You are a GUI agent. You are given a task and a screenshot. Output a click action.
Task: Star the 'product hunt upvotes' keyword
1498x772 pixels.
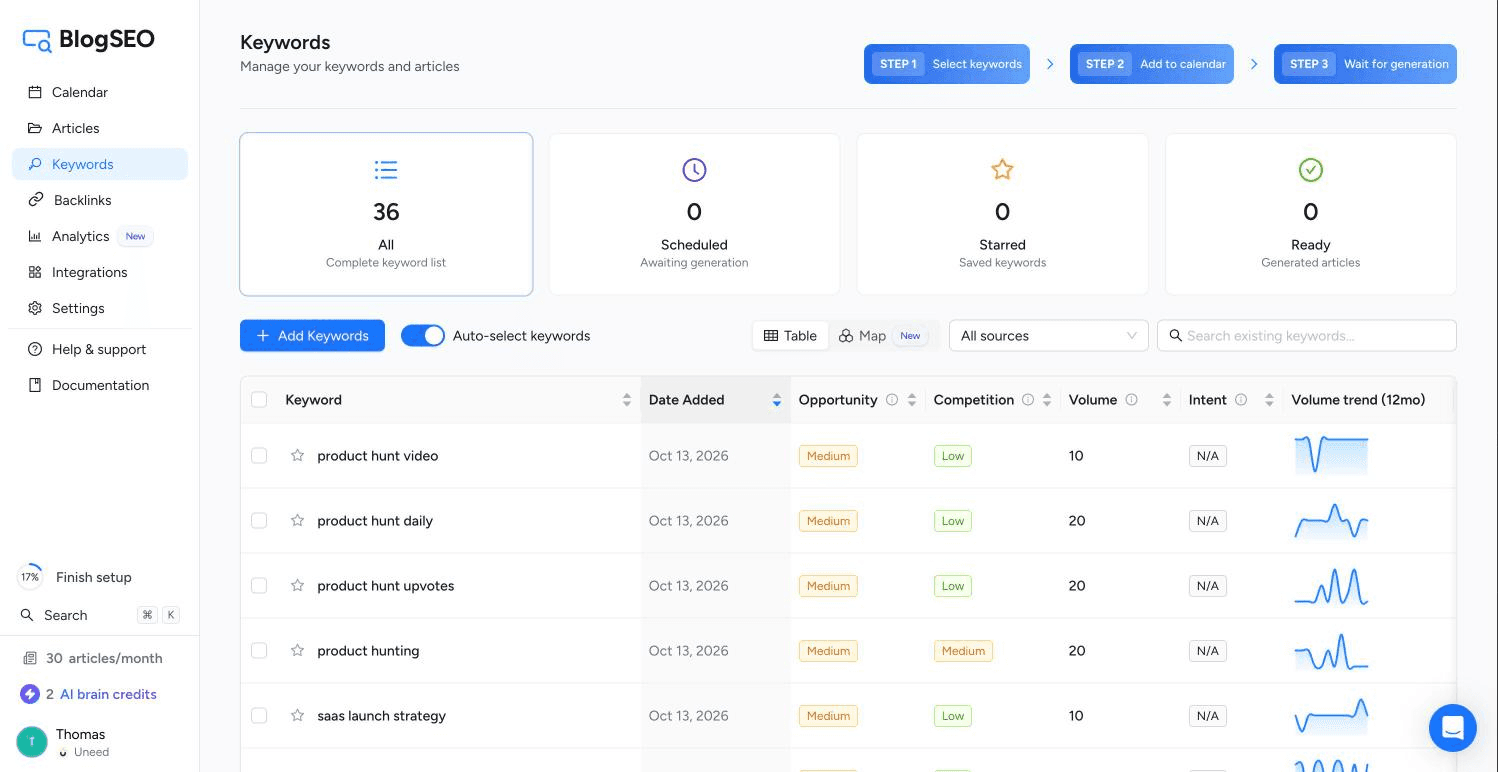point(297,586)
